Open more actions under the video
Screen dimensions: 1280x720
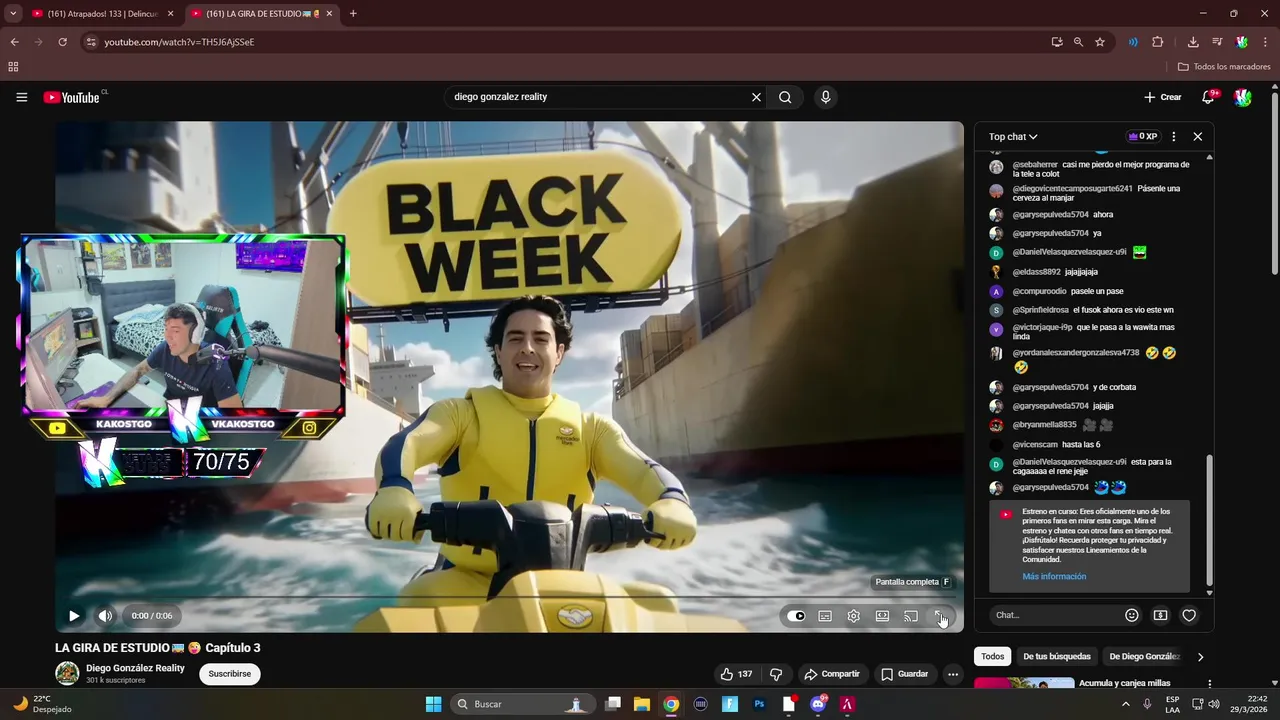coord(953,674)
